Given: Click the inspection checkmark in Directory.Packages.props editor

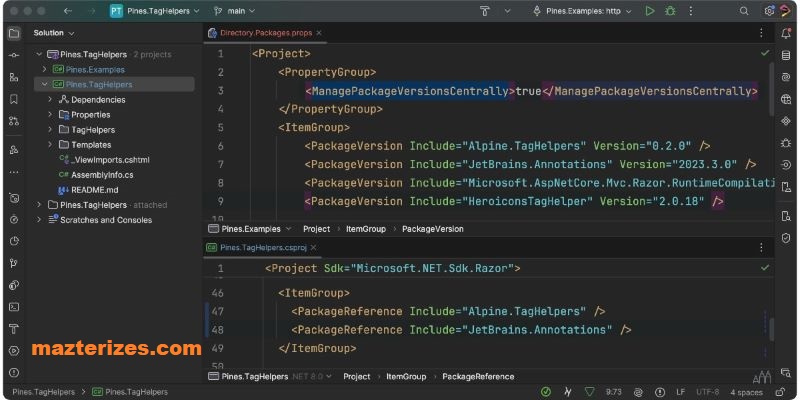Looking at the screenshot, I should [x=765, y=53].
